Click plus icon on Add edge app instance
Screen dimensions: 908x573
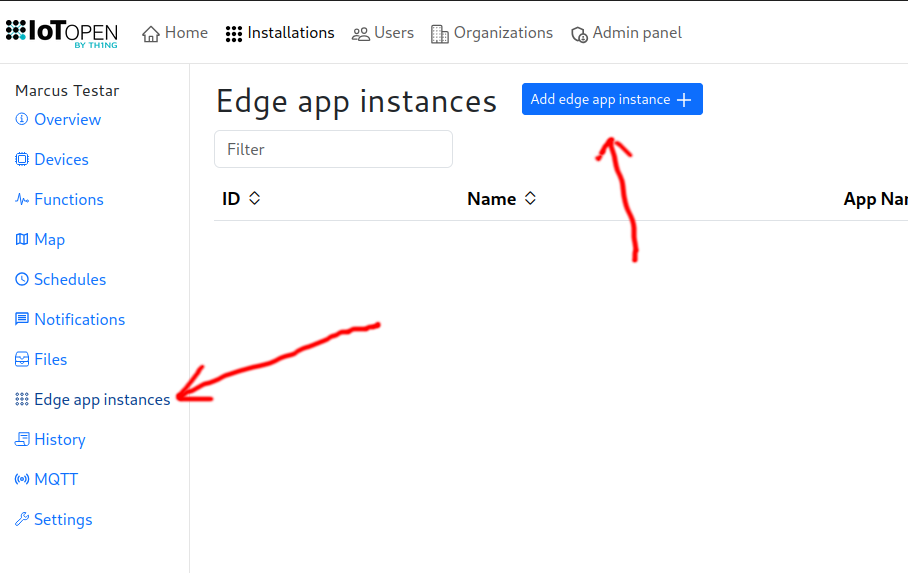click(684, 100)
